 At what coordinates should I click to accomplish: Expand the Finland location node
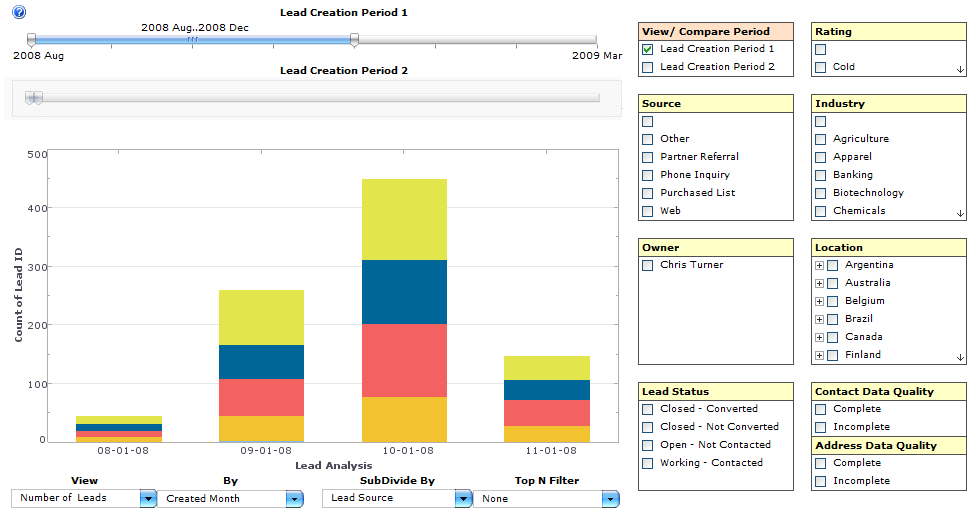click(x=819, y=356)
